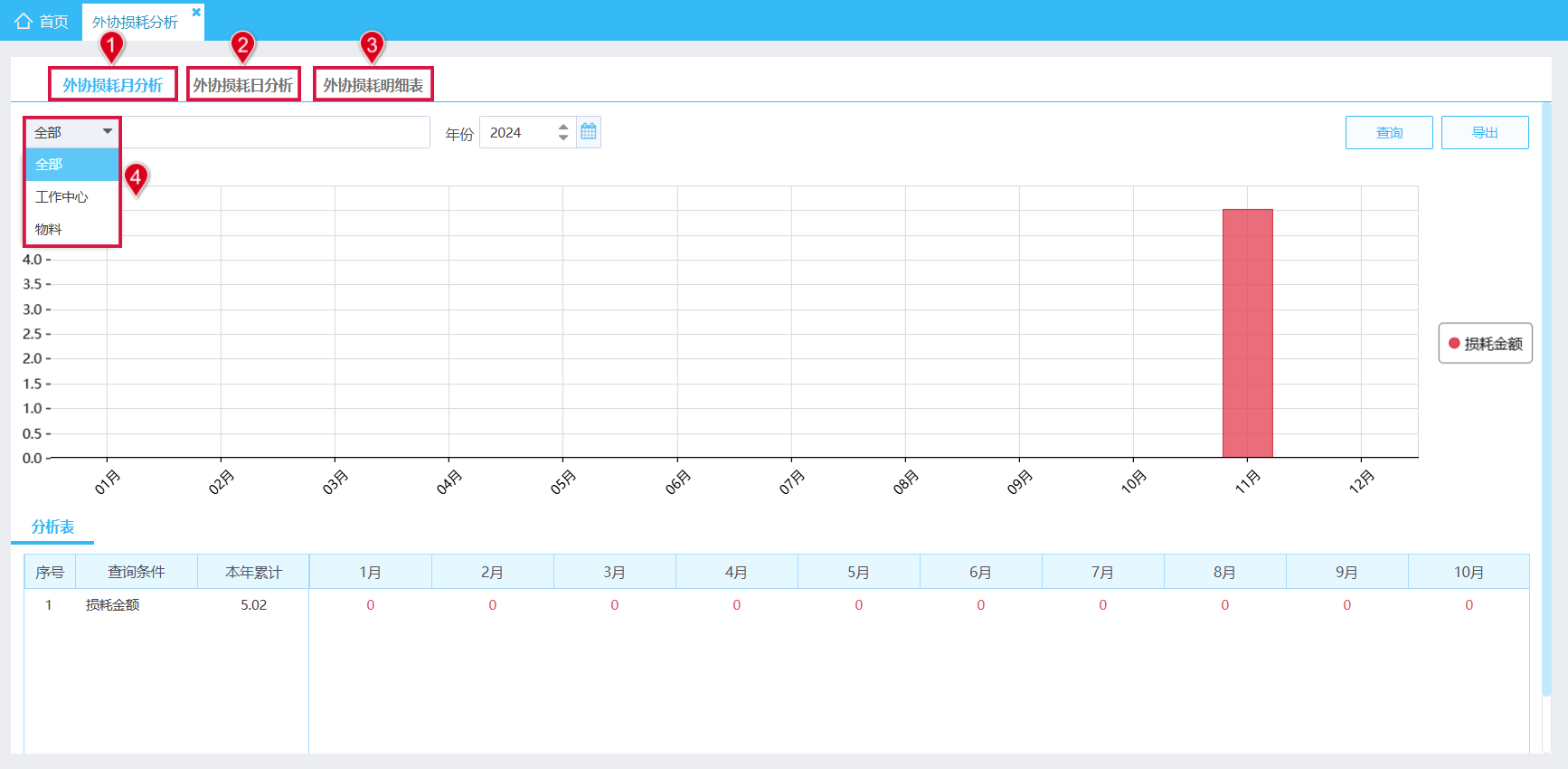Choose 工作中心 from dropdown list

72,197
